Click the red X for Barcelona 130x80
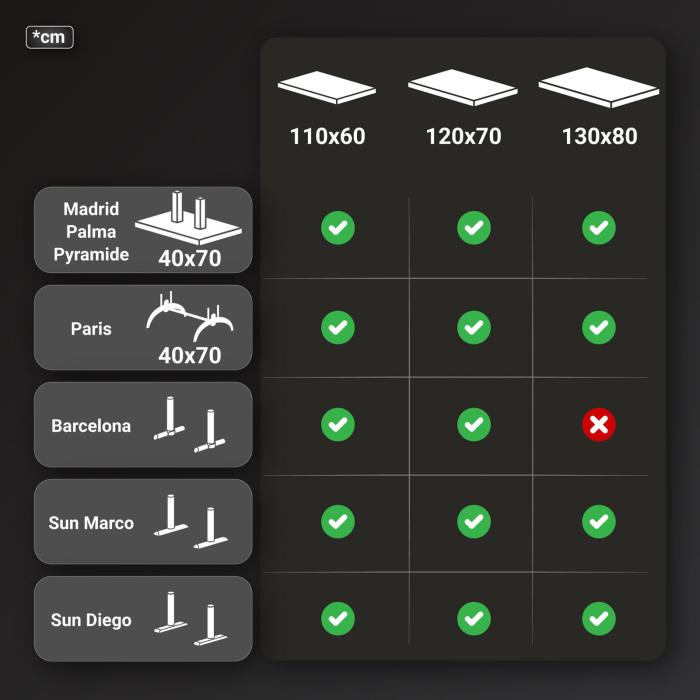This screenshot has height=700, width=700. 599,425
